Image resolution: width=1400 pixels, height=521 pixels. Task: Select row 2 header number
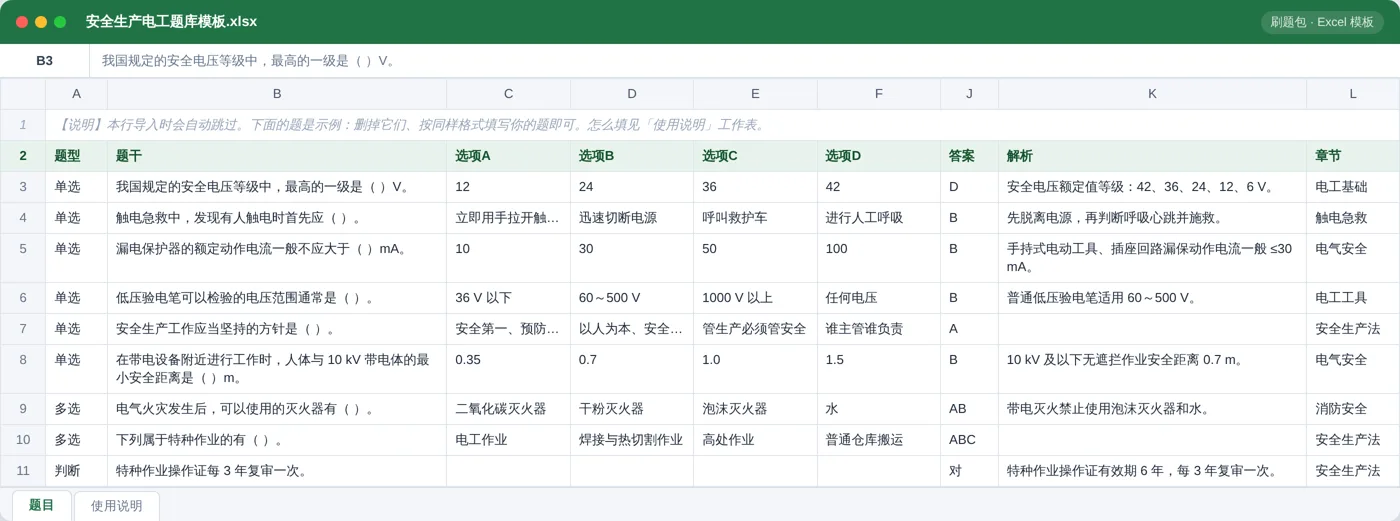pos(23,156)
